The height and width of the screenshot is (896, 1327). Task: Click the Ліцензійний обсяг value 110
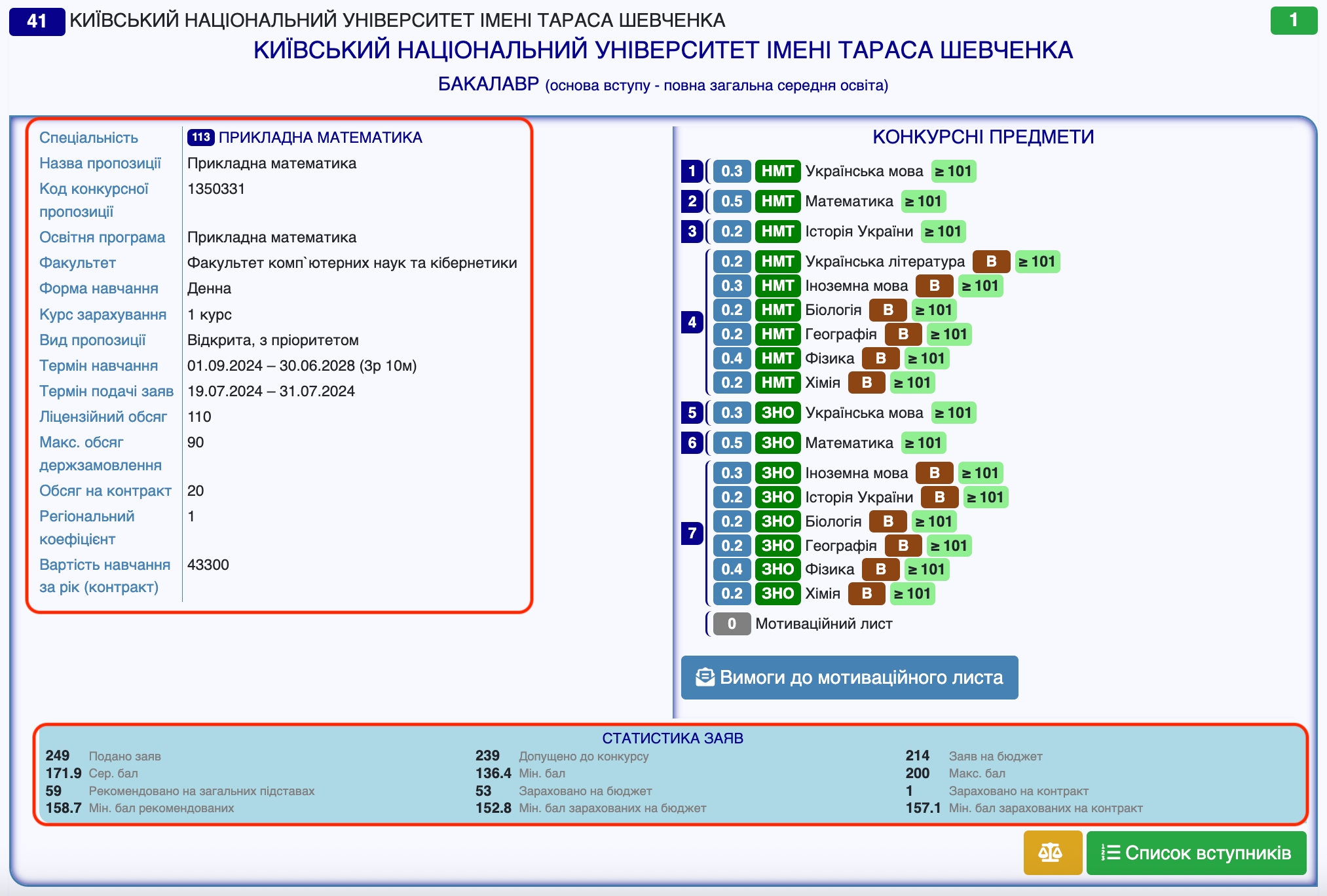pos(199,417)
